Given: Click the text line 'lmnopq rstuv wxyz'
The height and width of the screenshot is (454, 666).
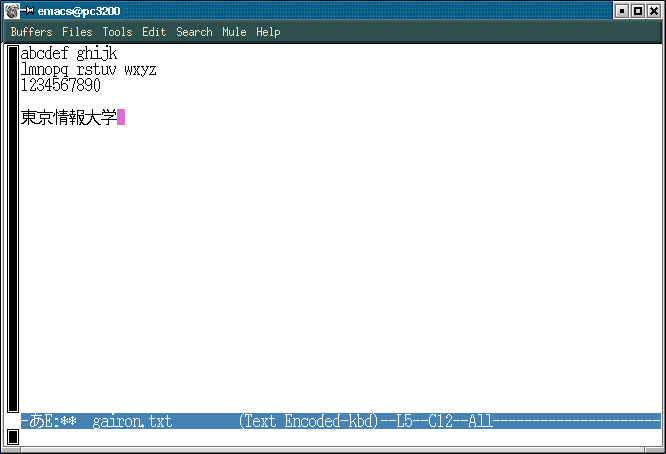Looking at the screenshot, I should click(x=89, y=69).
